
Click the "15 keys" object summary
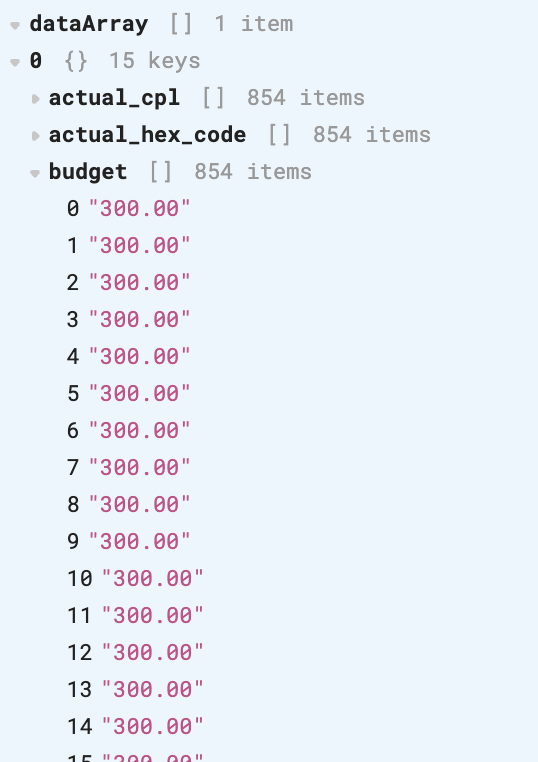[x=155, y=61]
